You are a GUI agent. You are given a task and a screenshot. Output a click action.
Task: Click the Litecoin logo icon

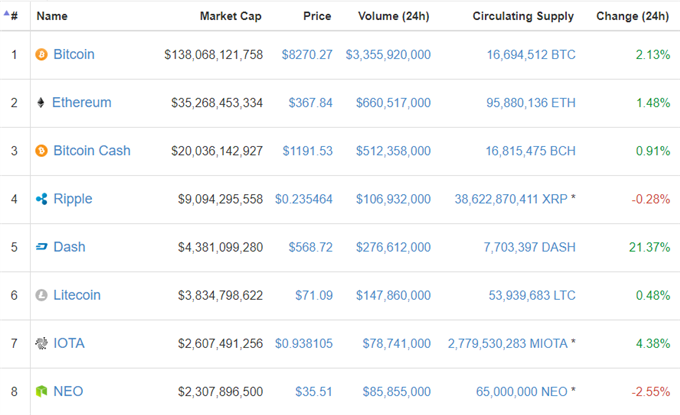coord(41,295)
